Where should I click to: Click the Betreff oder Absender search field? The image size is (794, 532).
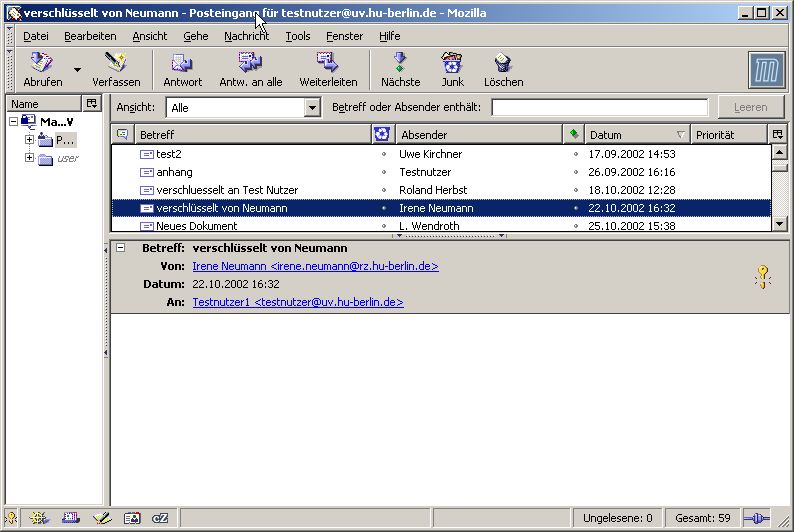[x=599, y=108]
